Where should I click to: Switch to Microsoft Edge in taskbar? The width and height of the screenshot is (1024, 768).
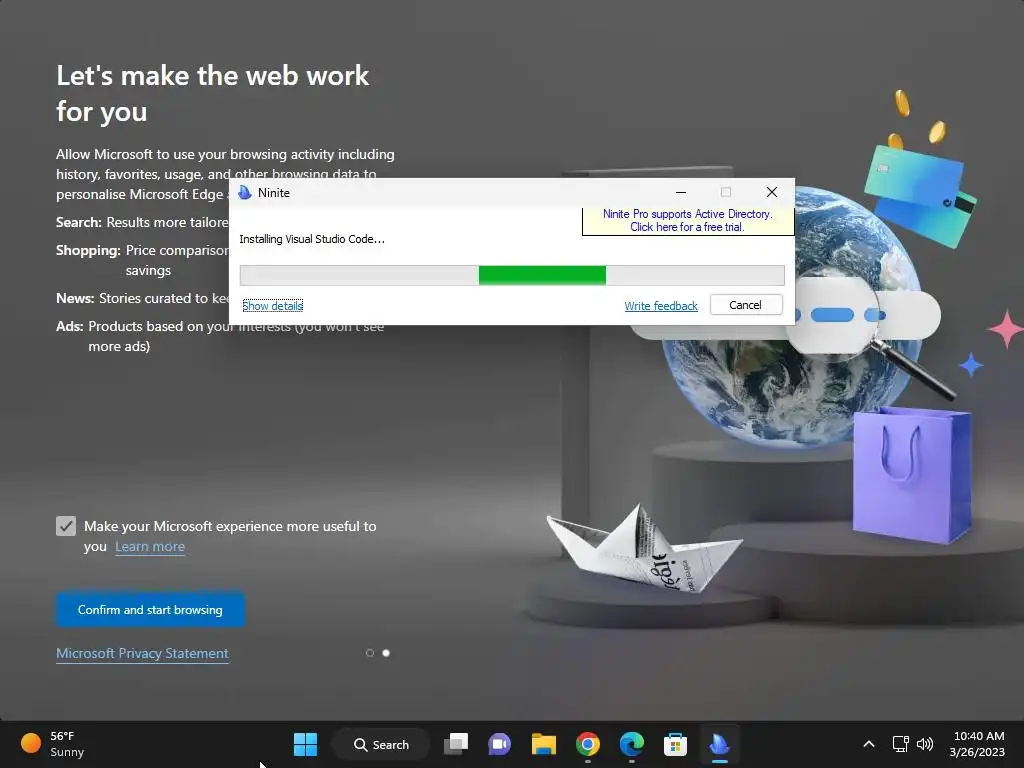pyautogui.click(x=632, y=744)
